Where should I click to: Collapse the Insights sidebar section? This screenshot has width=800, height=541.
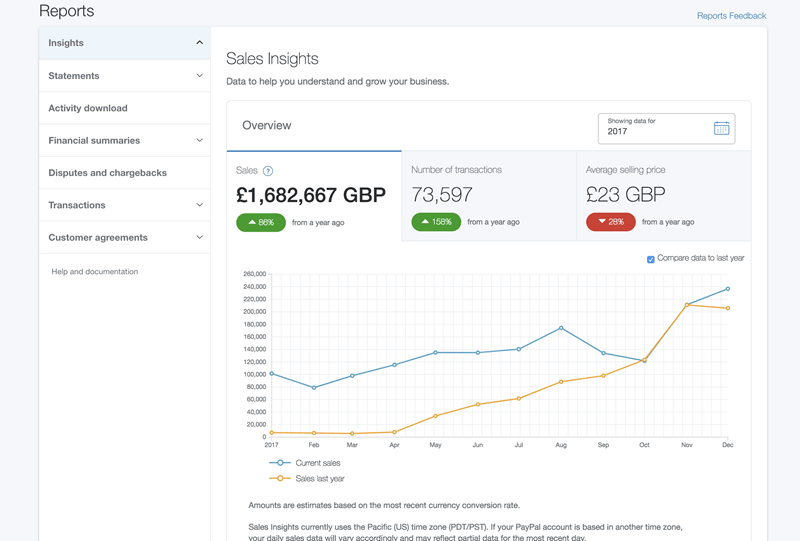199,43
